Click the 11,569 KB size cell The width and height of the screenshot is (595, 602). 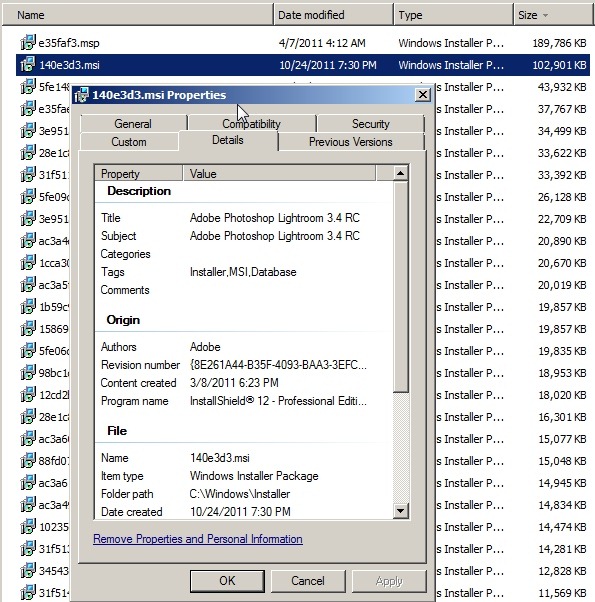tap(562, 593)
